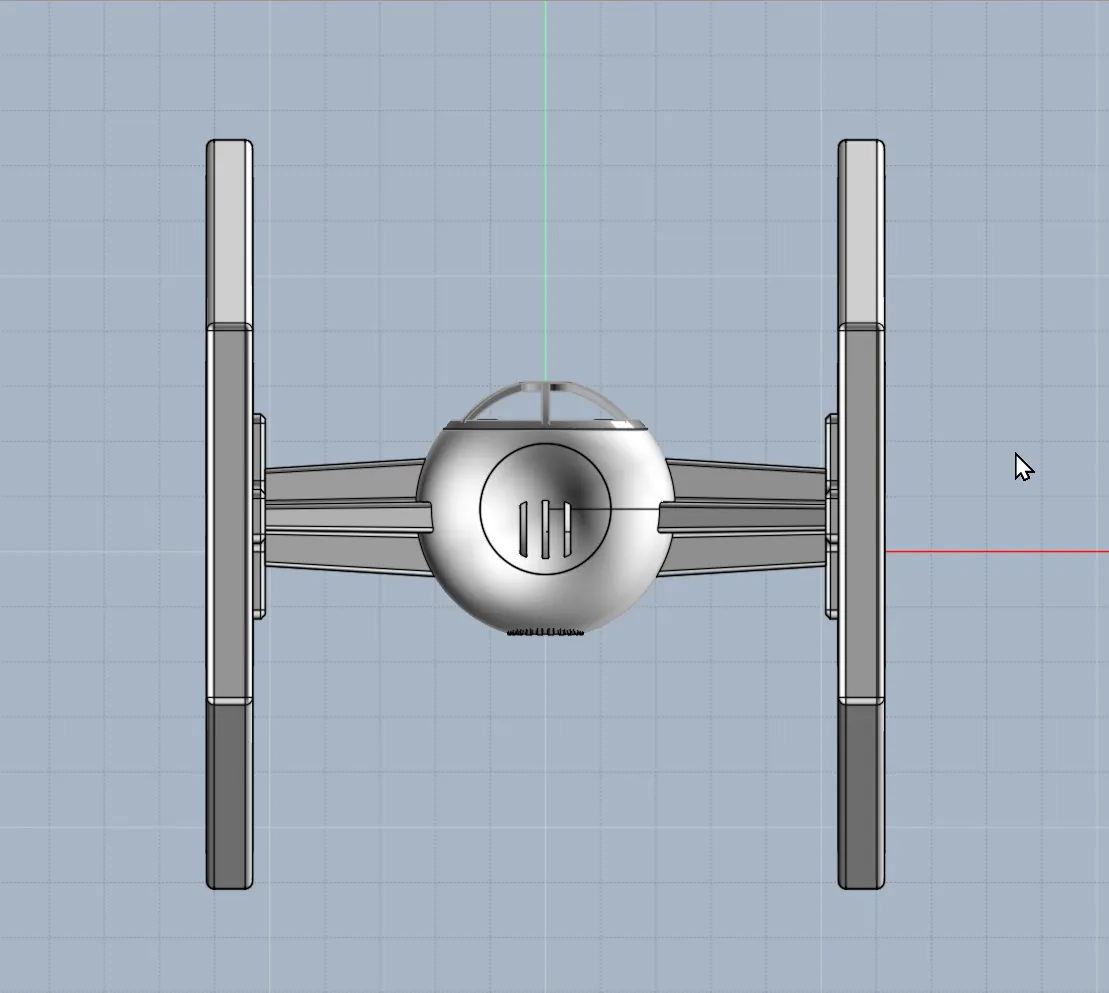The height and width of the screenshot is (993, 1109).
Task: Click the green vertical axis line
Action: pos(545,191)
